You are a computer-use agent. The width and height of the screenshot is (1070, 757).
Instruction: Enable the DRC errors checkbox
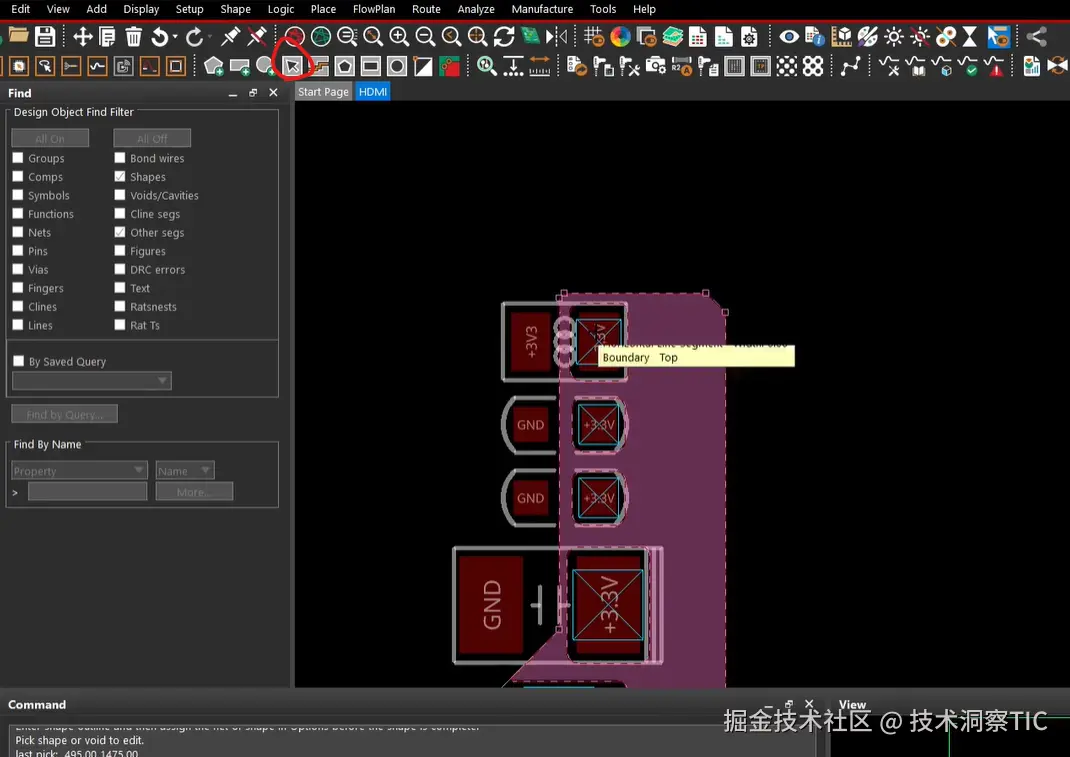[x=120, y=269]
